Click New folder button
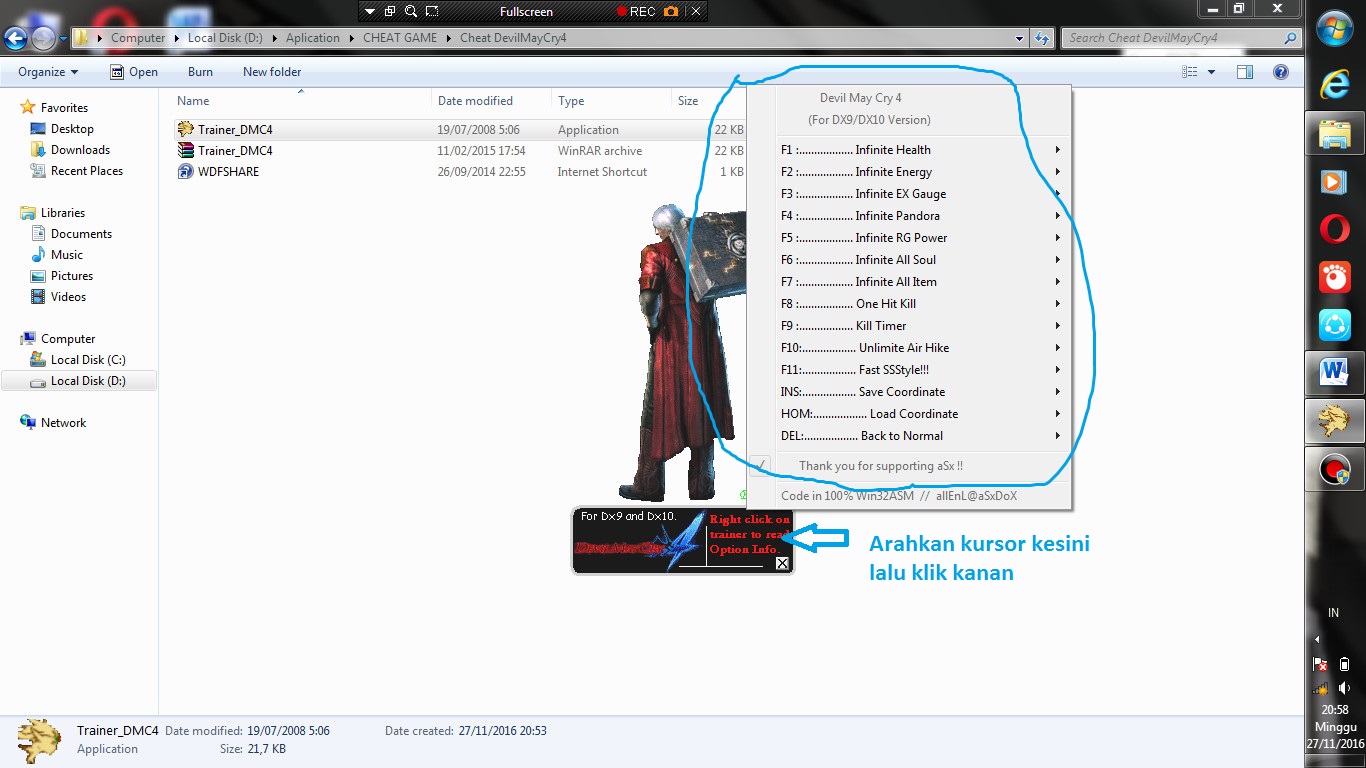 [272, 72]
